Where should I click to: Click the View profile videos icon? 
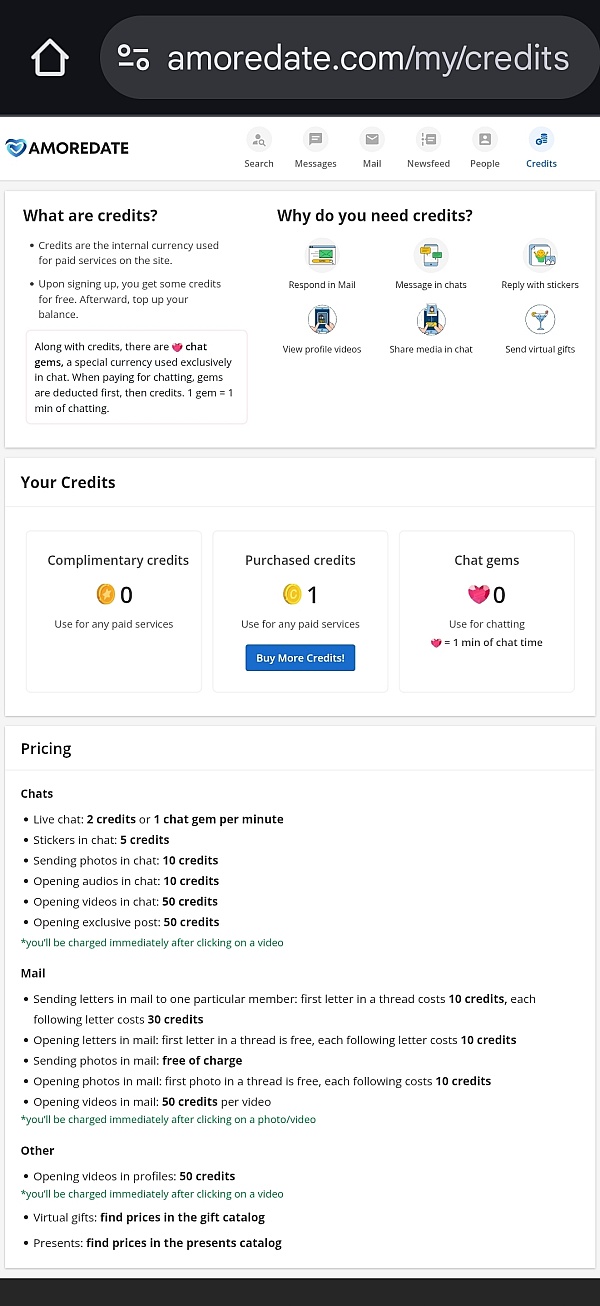coord(322,320)
